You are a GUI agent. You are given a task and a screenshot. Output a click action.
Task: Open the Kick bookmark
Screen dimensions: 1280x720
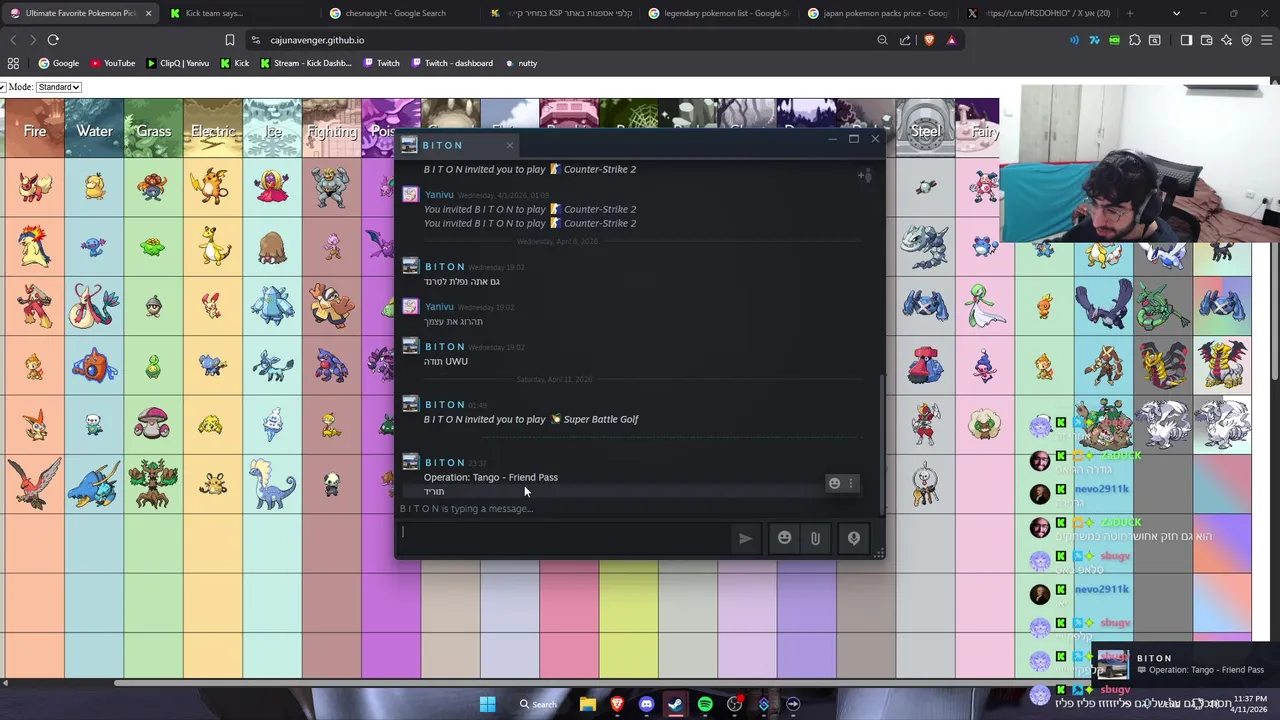tap(234, 63)
